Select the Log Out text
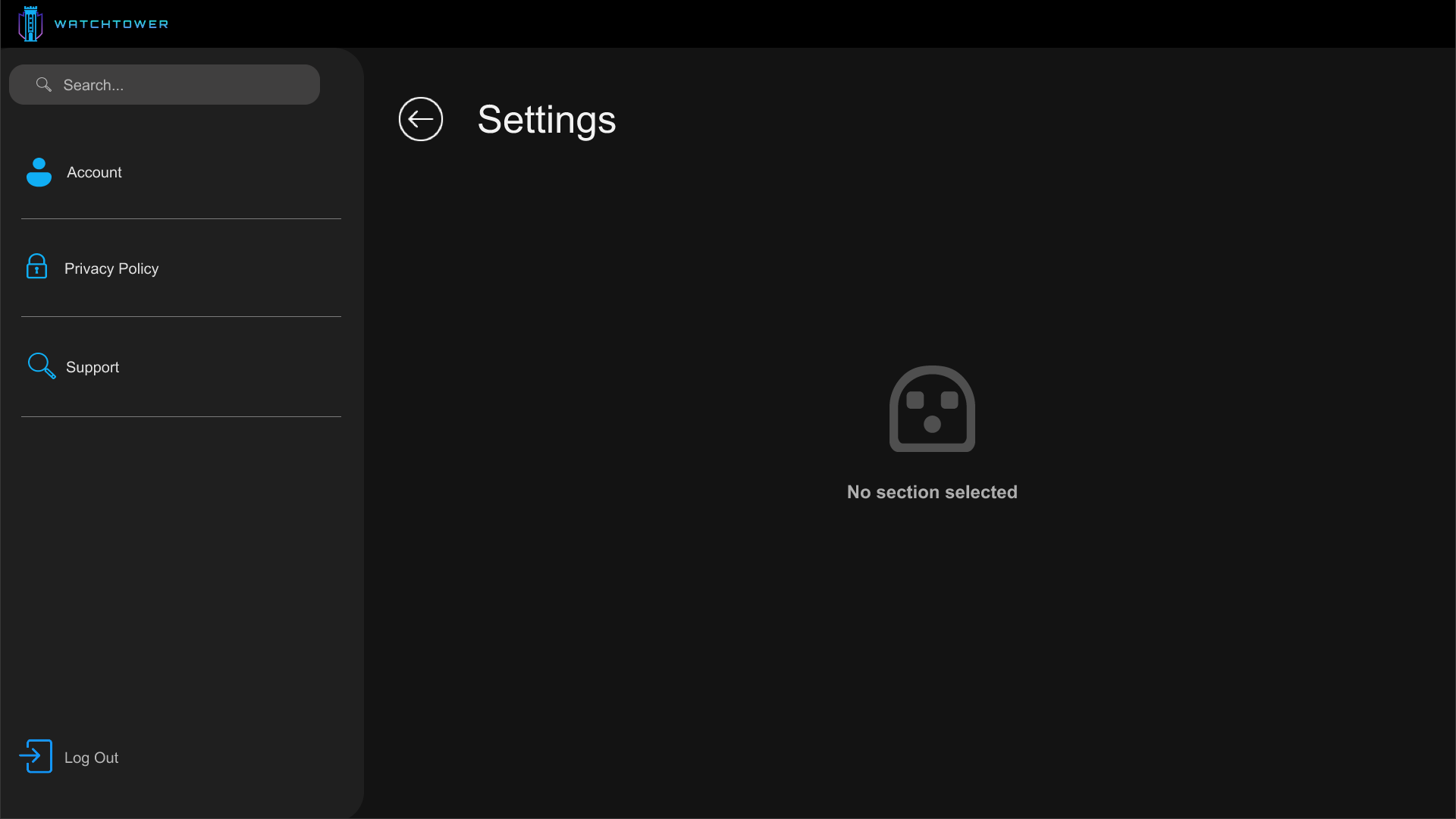This screenshot has width=1456, height=819. coord(91,758)
